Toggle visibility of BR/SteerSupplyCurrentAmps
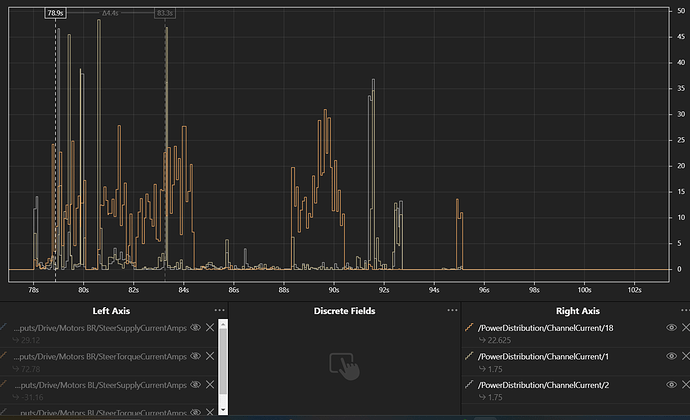The height and width of the screenshot is (420, 690). click(x=195, y=328)
